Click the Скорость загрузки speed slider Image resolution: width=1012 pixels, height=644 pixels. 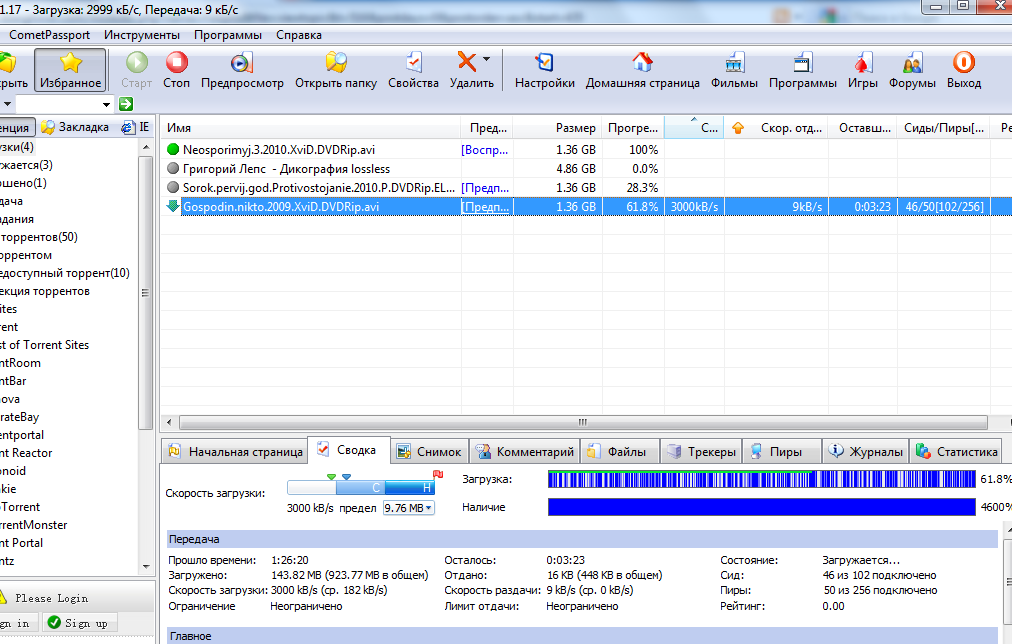pyautogui.click(x=361, y=487)
